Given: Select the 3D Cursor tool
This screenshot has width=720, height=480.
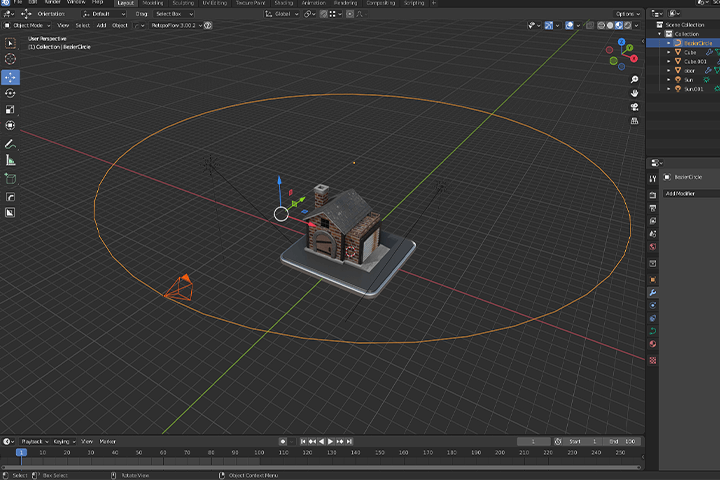Looking at the screenshot, I should (x=10, y=59).
